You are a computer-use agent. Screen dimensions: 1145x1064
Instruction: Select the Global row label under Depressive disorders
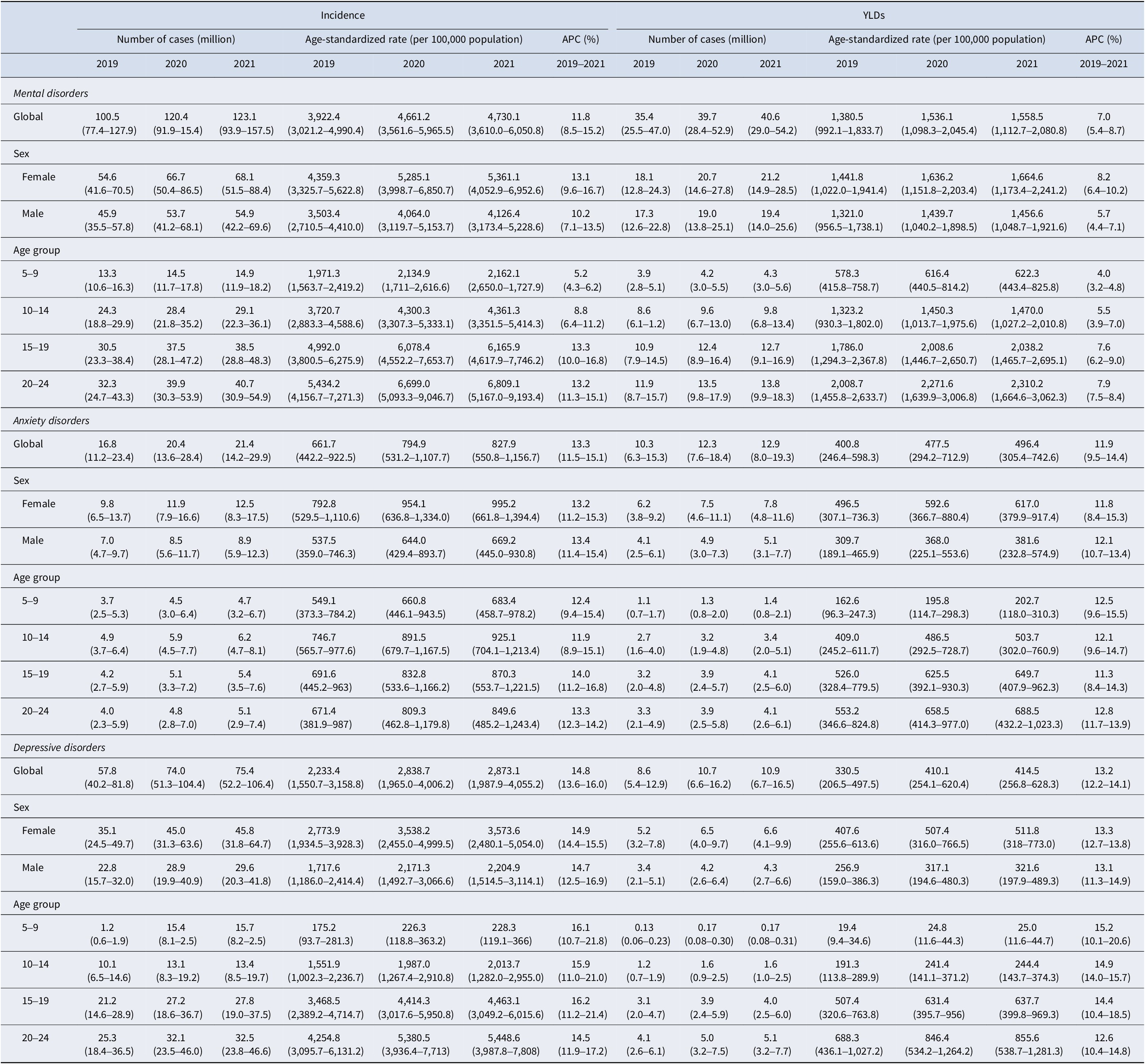tap(28, 771)
